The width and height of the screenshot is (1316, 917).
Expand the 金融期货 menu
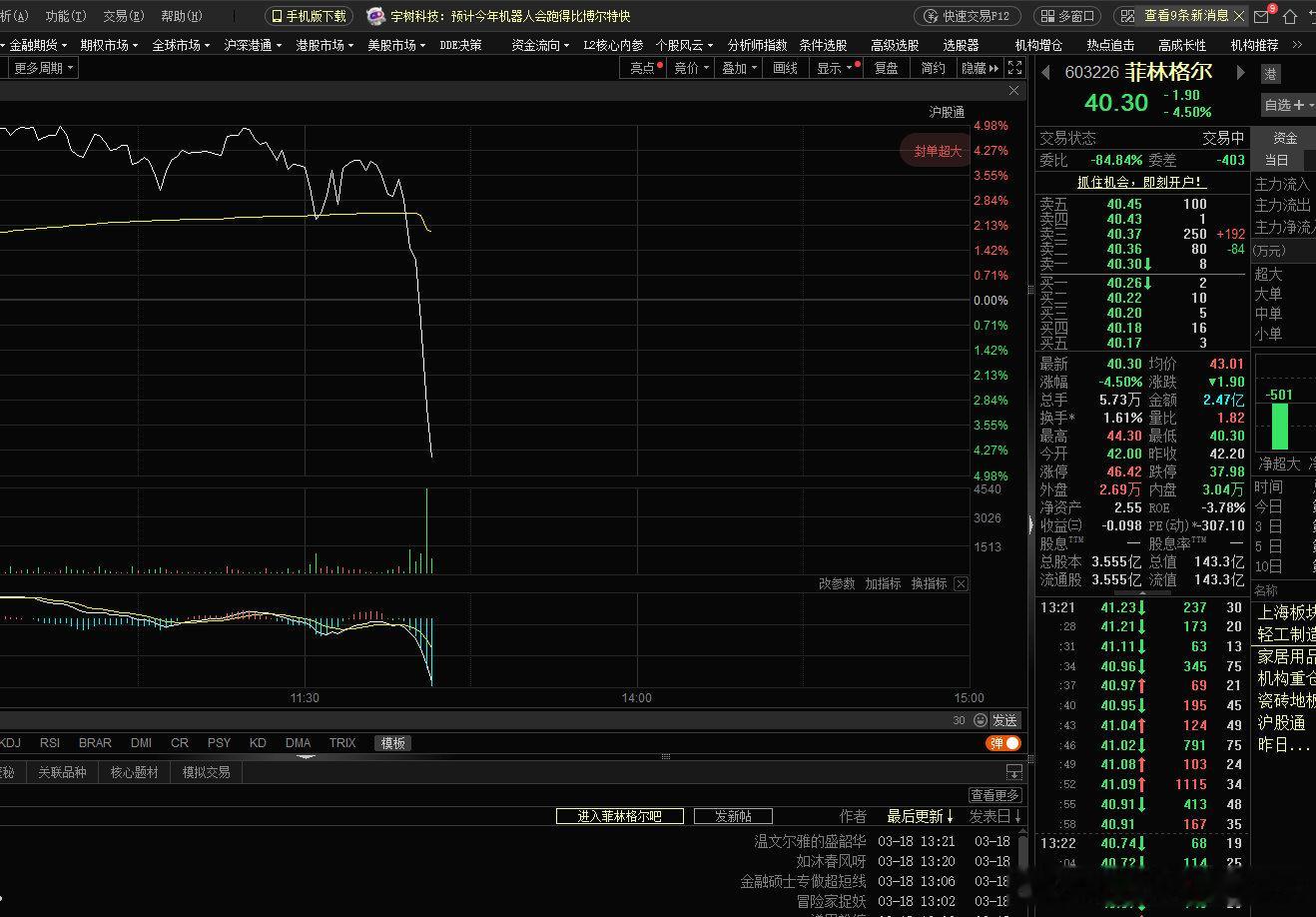tap(38, 45)
